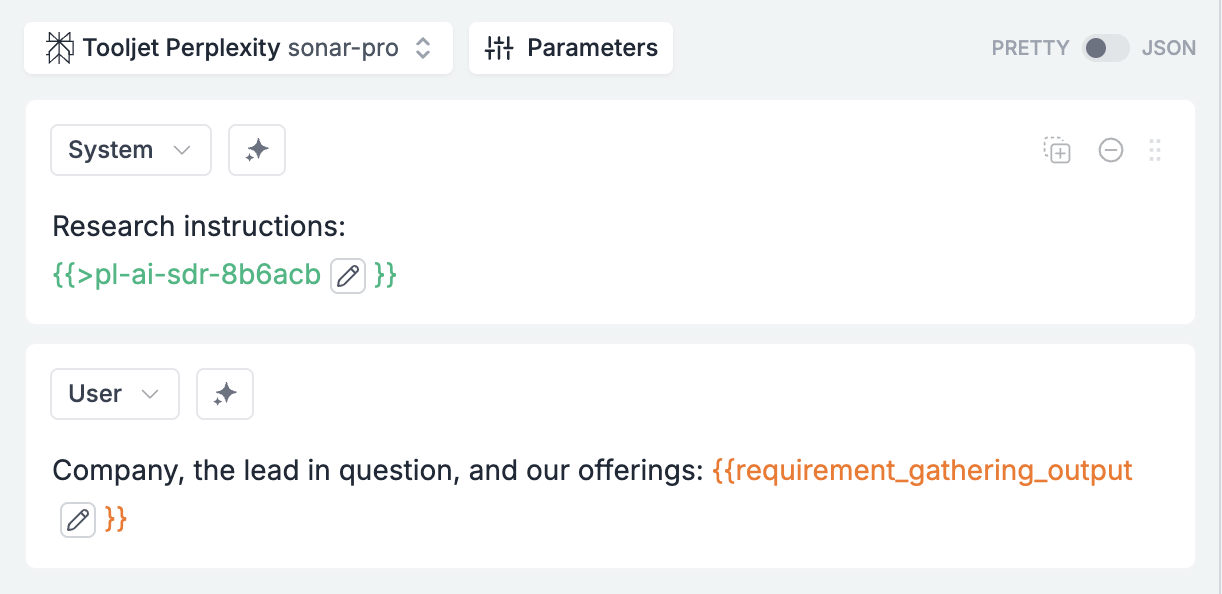Screen dimensions: 1222x594
Task: Open Parameters via the sliders icon
Action: point(500,47)
